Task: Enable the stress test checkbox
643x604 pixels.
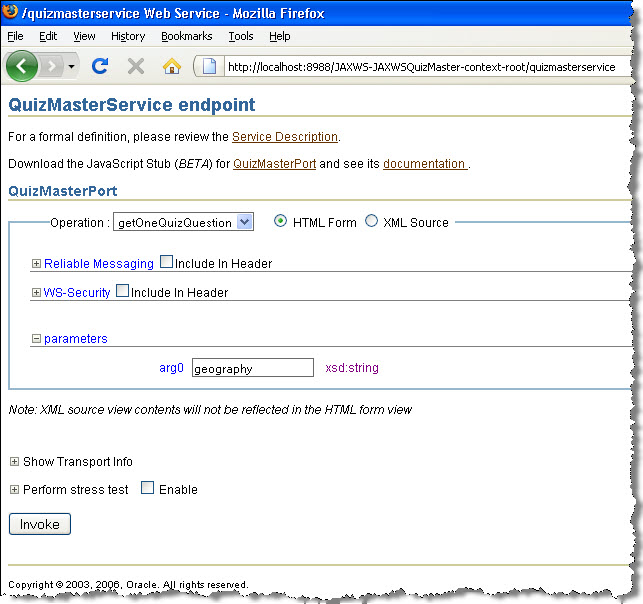Action: (x=147, y=489)
